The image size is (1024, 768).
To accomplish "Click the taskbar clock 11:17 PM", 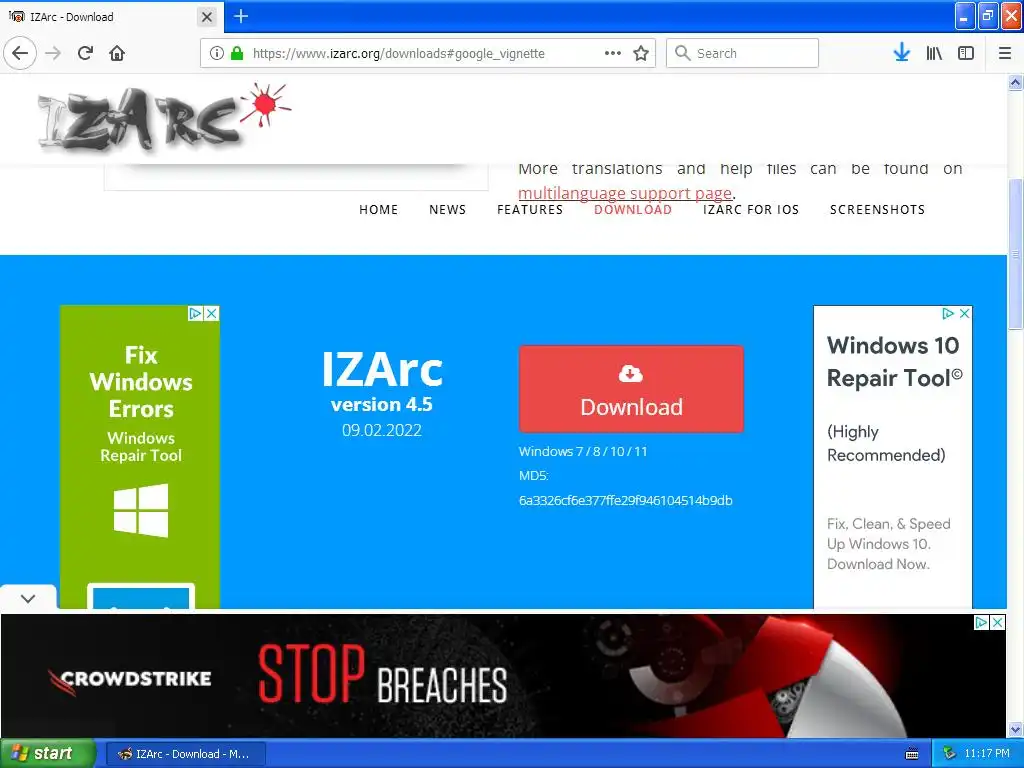I will coord(987,754).
